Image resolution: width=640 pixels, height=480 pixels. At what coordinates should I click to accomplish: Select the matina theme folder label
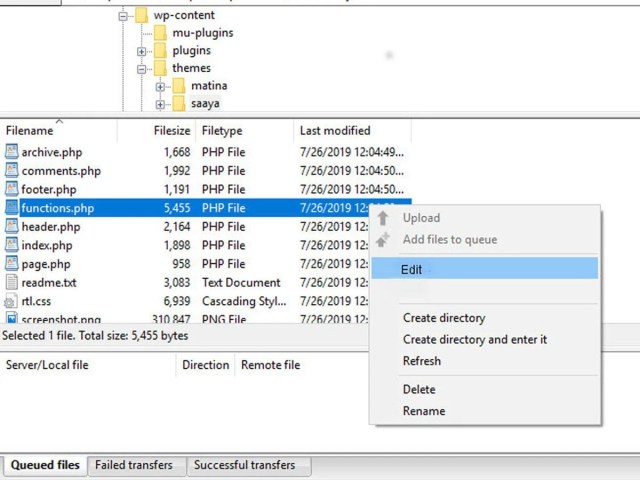pyautogui.click(x=209, y=86)
